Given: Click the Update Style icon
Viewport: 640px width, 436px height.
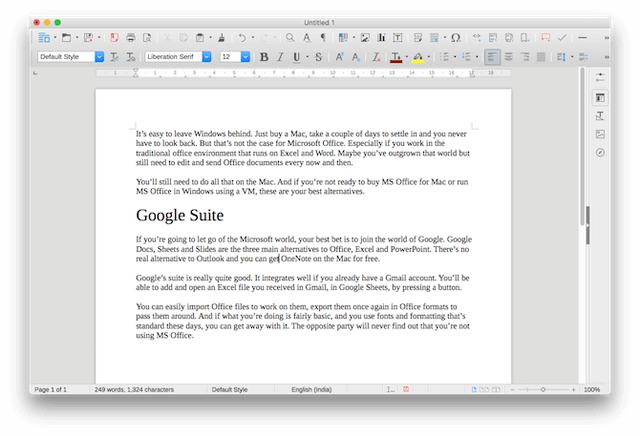Looking at the screenshot, I should (115, 57).
